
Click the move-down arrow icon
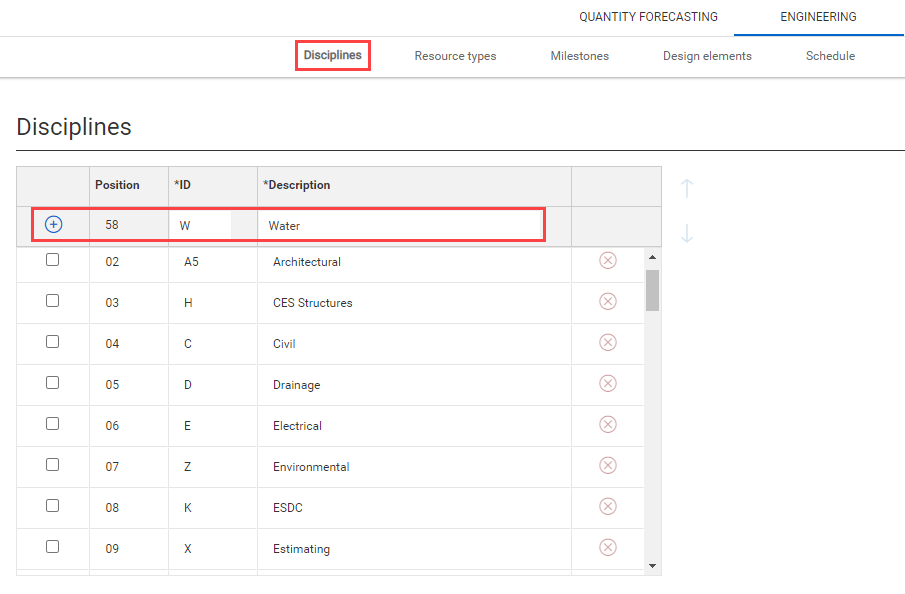coord(687,233)
